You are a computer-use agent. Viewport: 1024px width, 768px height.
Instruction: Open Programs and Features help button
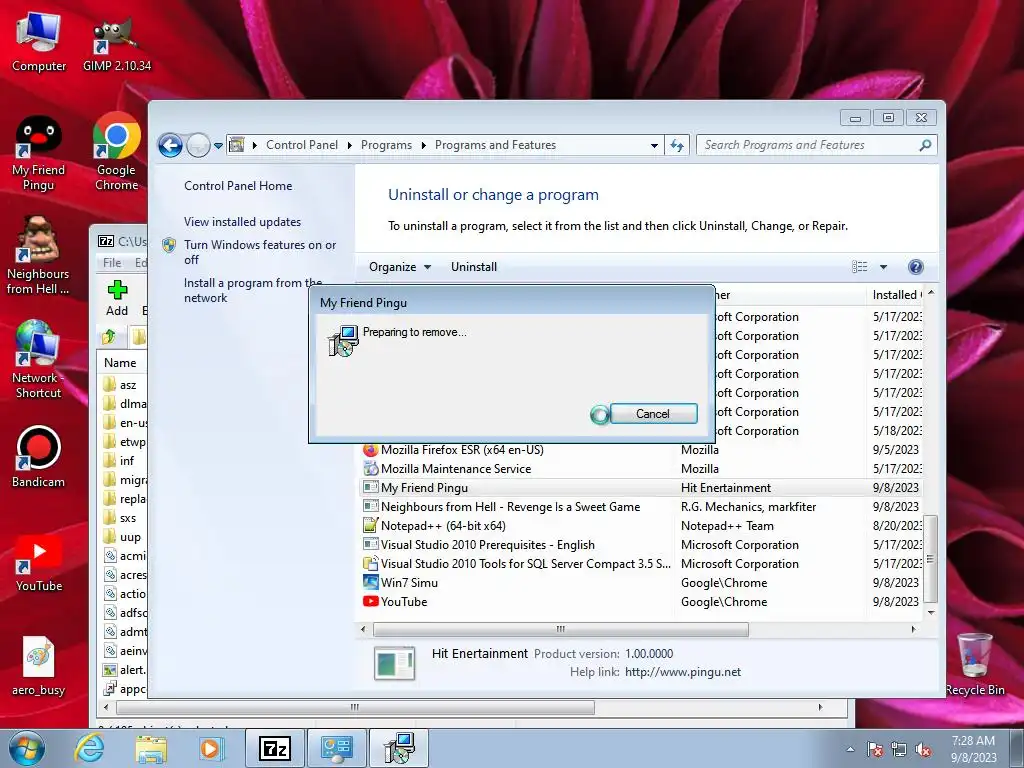(x=916, y=266)
